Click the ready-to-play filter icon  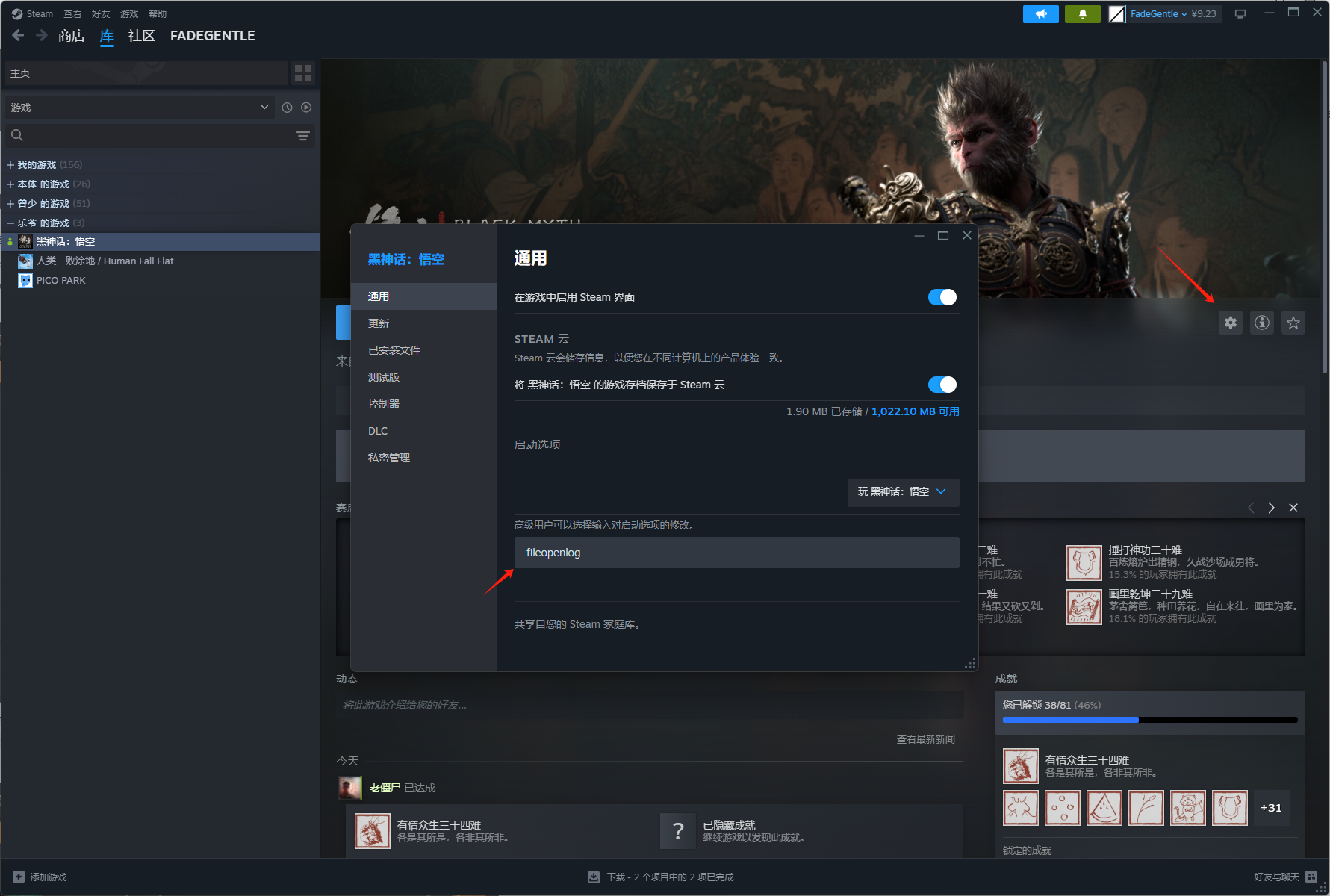(306, 108)
